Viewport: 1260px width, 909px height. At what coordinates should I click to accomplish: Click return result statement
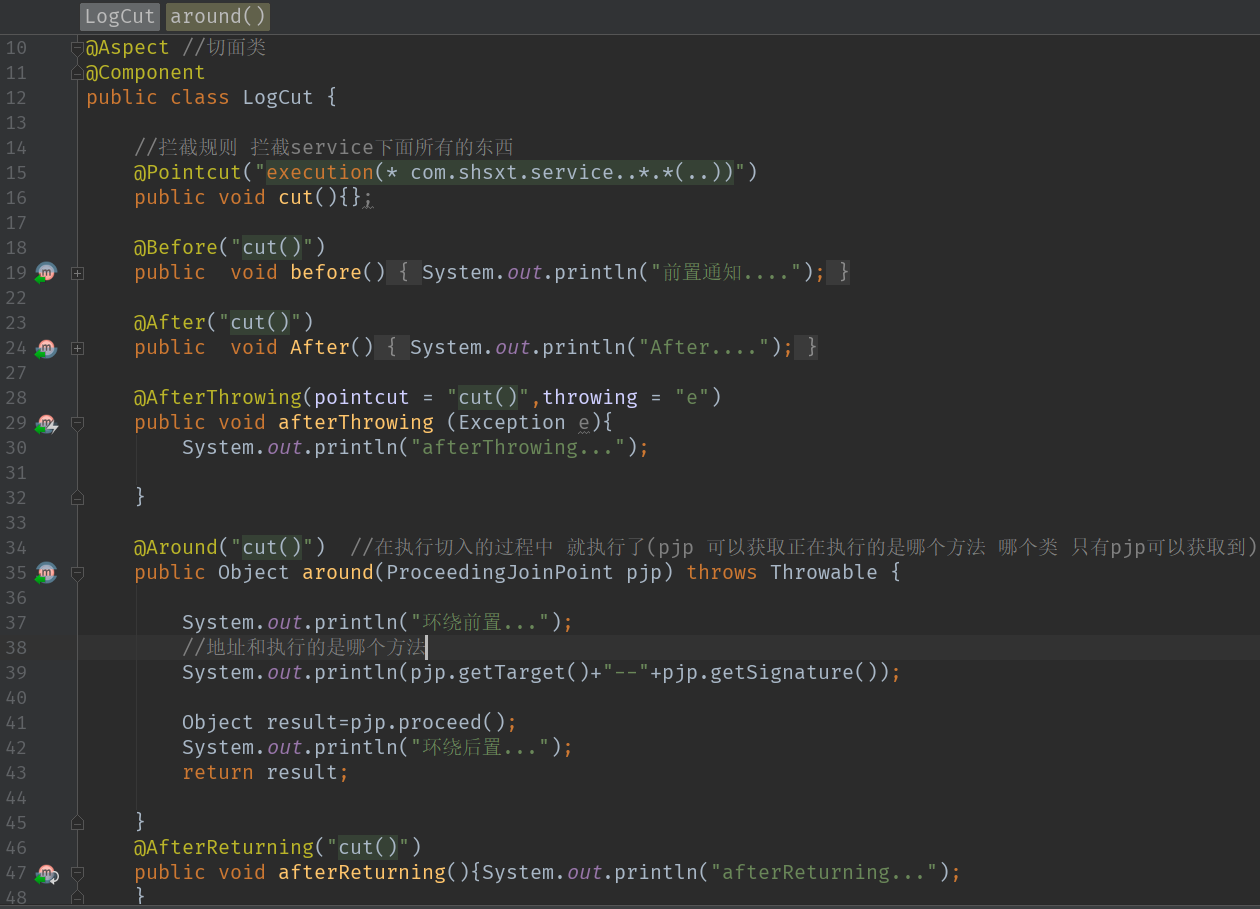coord(265,772)
